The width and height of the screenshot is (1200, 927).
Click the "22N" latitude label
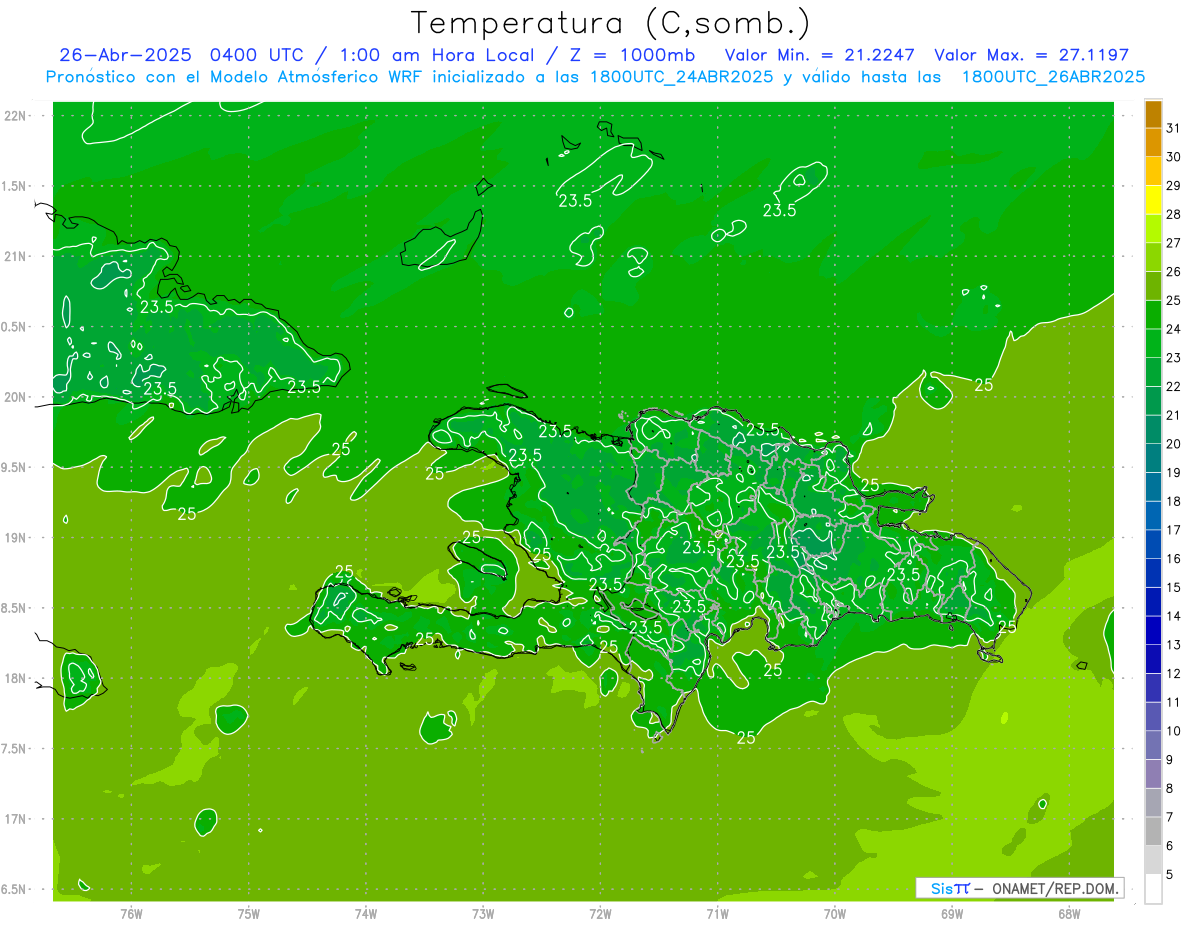coord(17,115)
